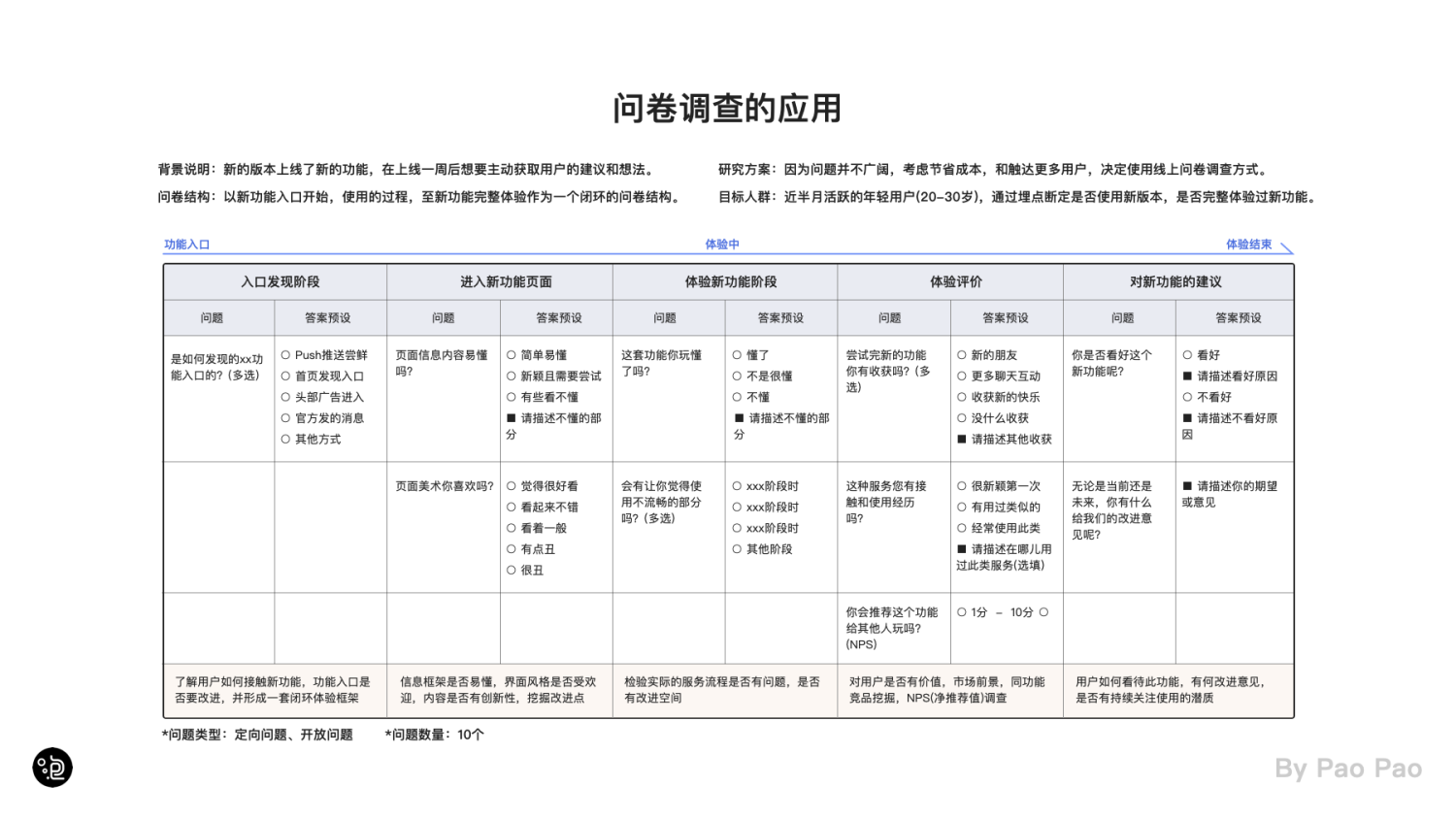1456x820 pixels.
Task: Click the 体验结束 timeline label
Action: [1248, 245]
